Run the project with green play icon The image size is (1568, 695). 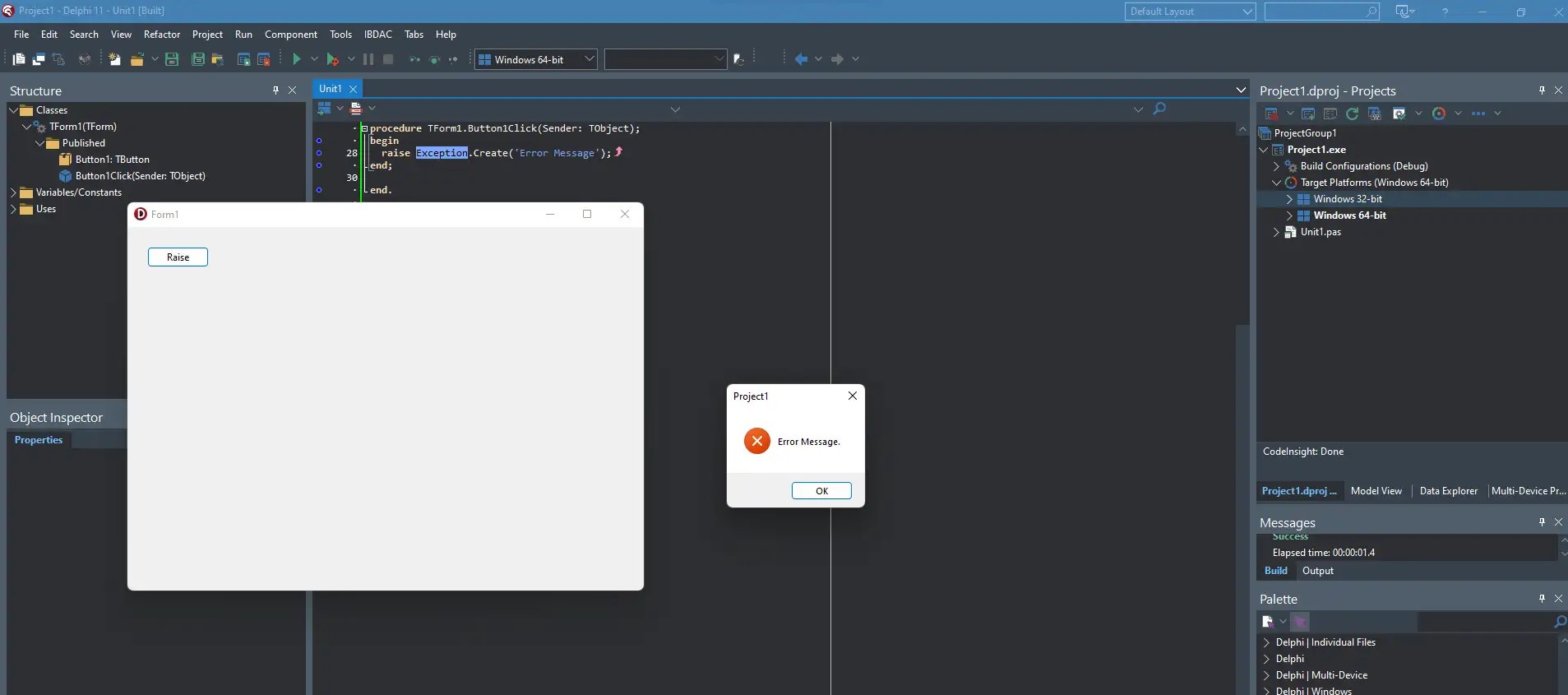(x=297, y=58)
